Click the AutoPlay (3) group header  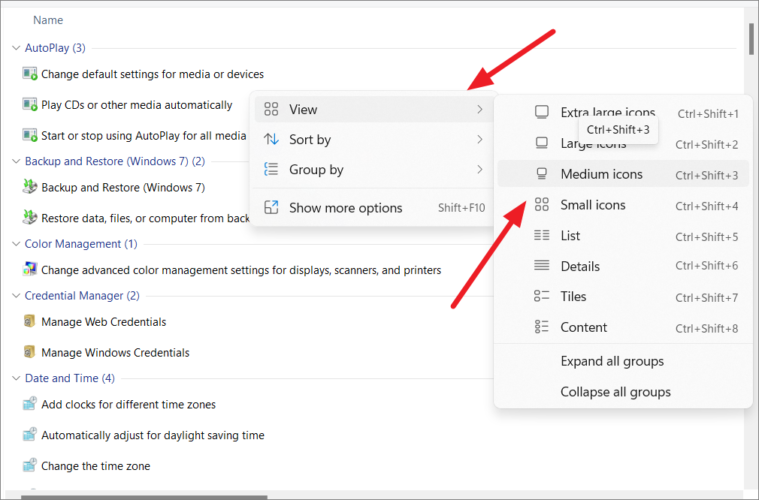pos(55,48)
